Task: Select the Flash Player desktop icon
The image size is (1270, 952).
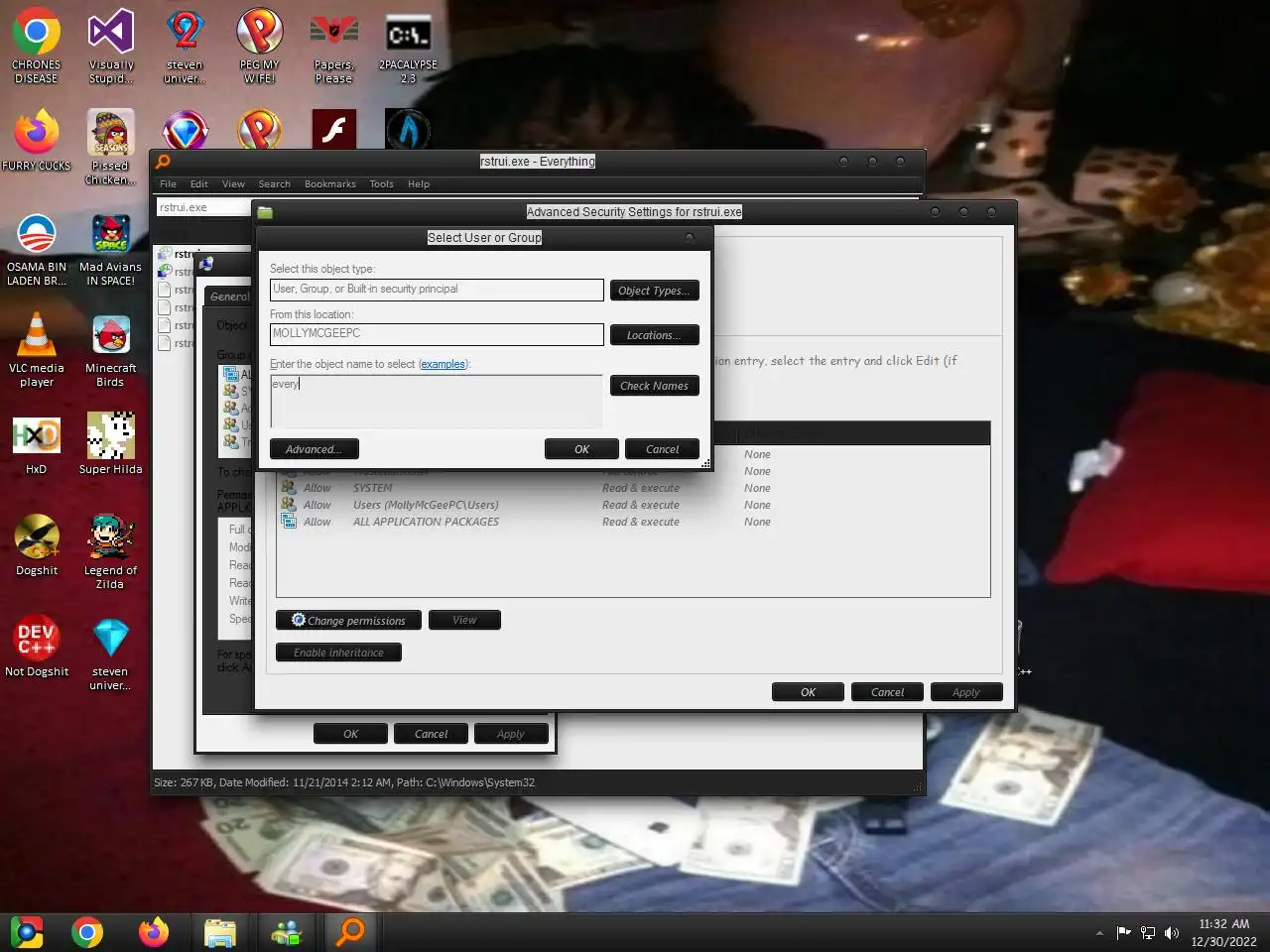Action: pyautogui.click(x=334, y=130)
